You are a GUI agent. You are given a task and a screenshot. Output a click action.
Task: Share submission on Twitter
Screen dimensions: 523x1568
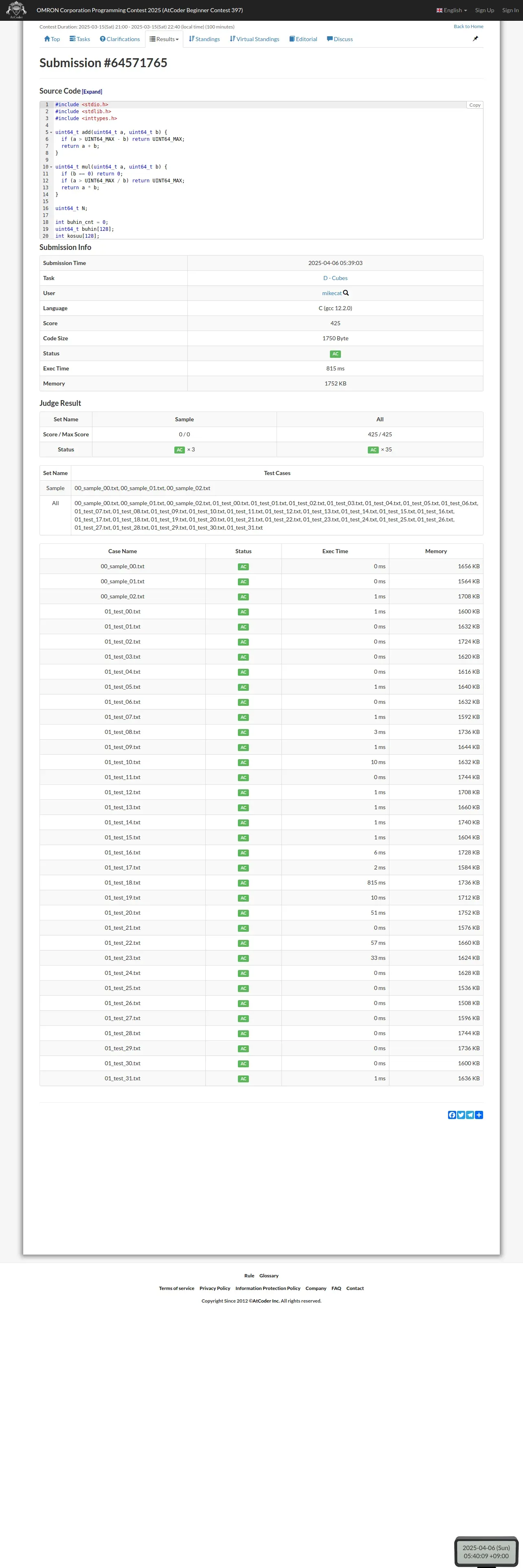coord(461,1115)
